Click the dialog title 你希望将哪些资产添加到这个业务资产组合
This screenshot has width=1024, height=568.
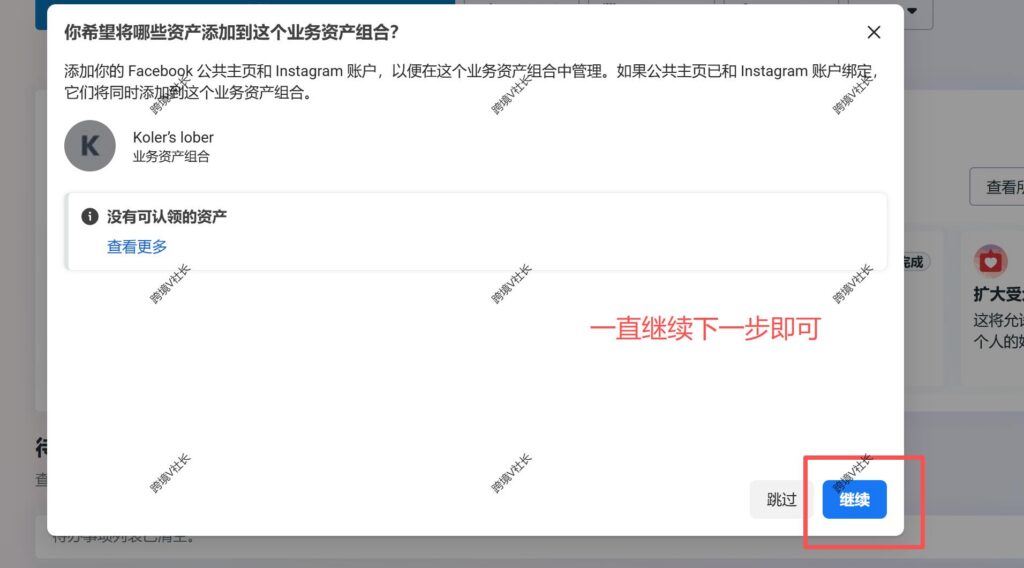[x=231, y=32]
